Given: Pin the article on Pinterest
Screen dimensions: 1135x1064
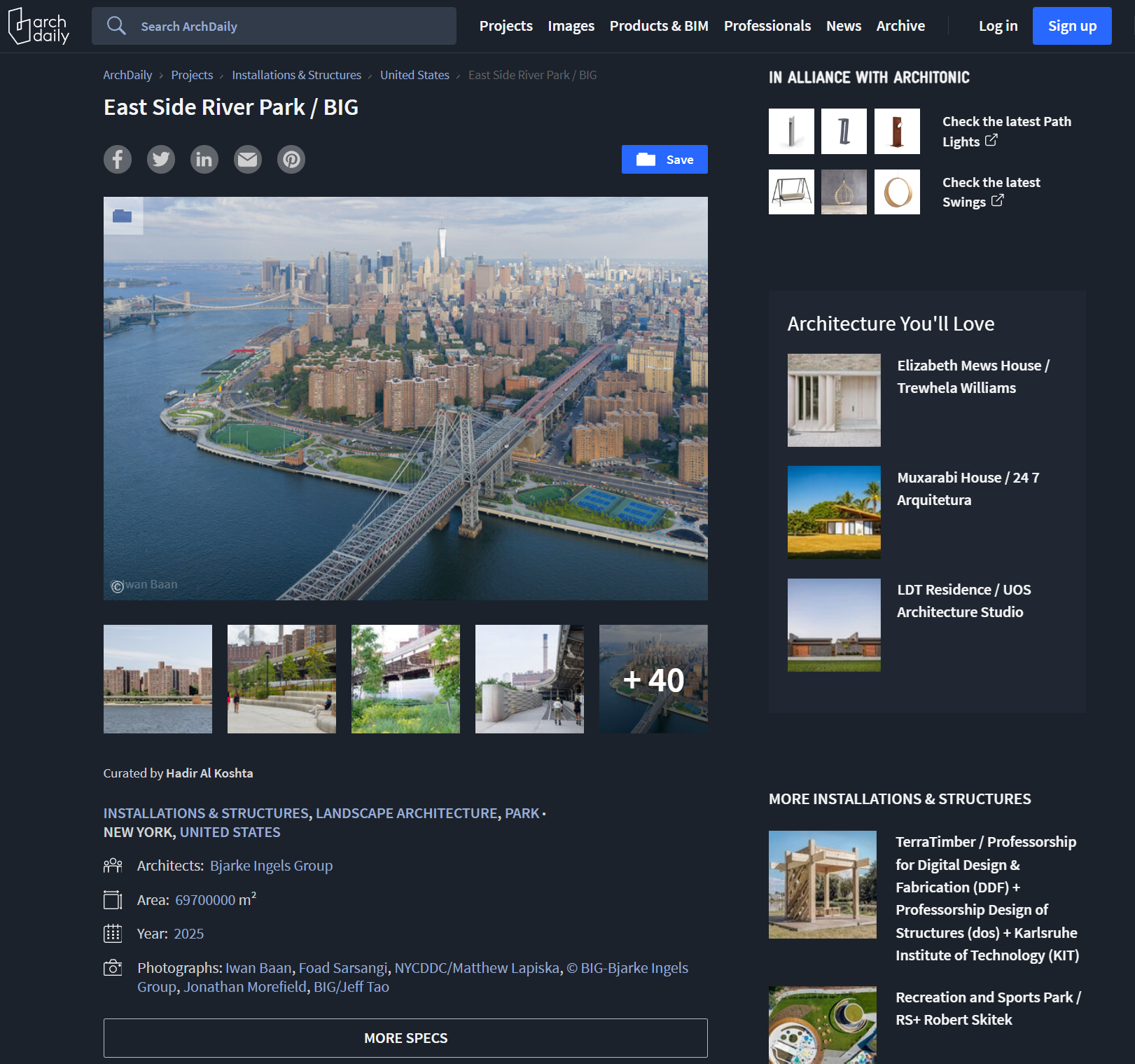Looking at the screenshot, I should point(291,160).
